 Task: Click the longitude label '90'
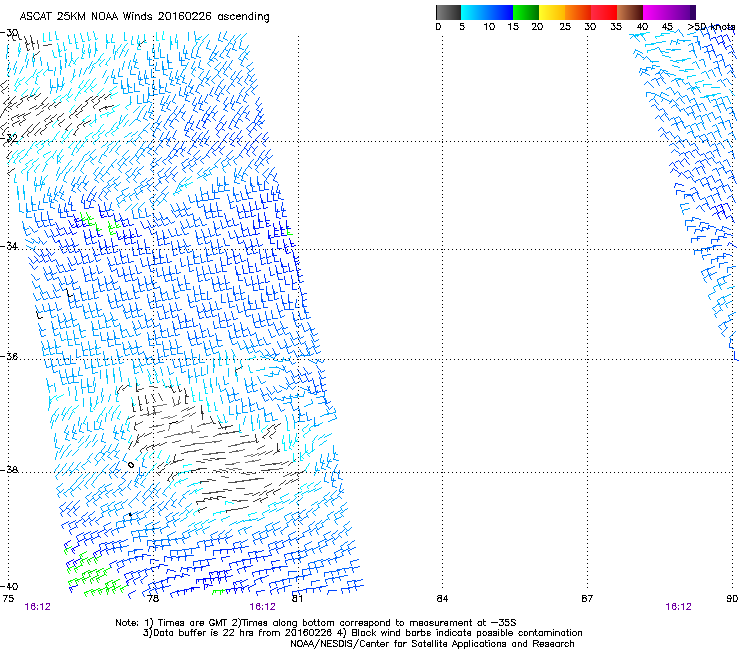(732, 599)
